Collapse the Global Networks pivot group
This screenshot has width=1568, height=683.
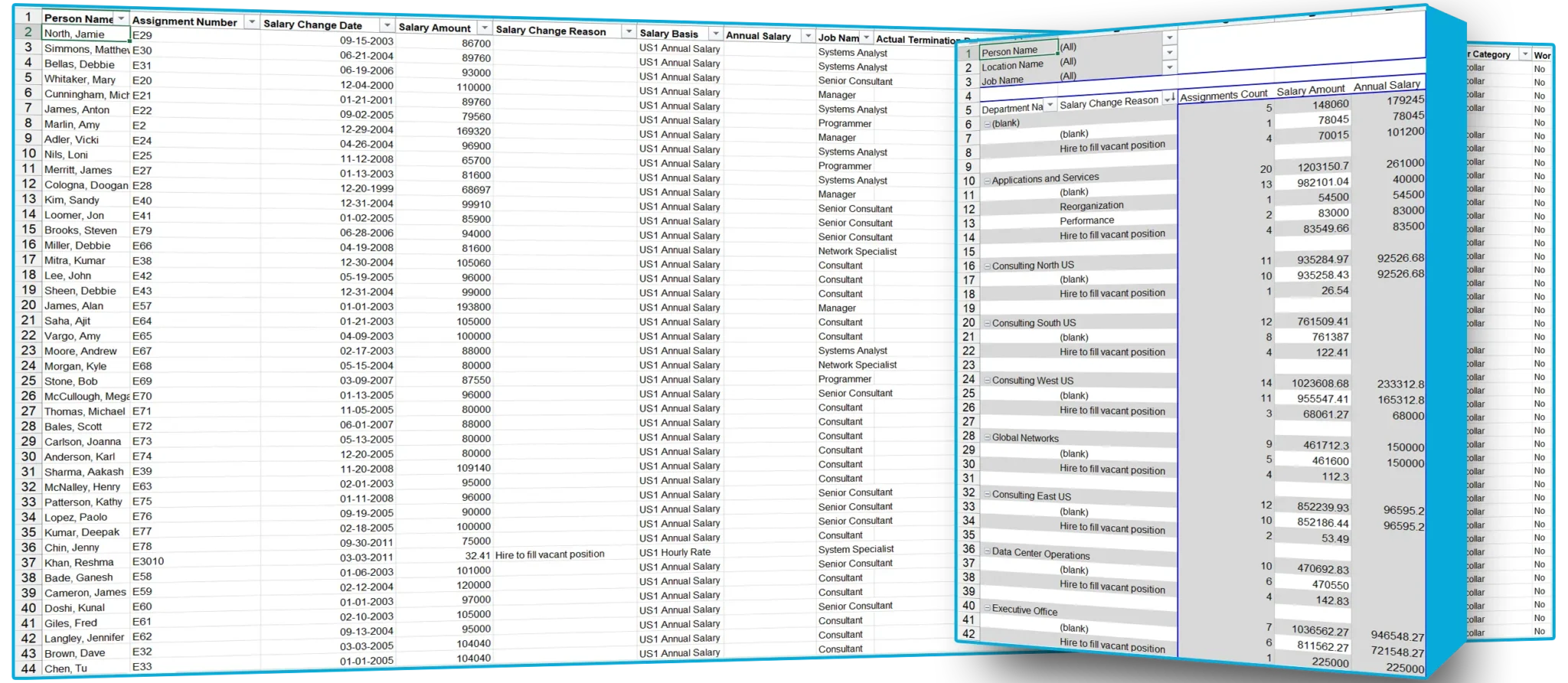[987, 438]
